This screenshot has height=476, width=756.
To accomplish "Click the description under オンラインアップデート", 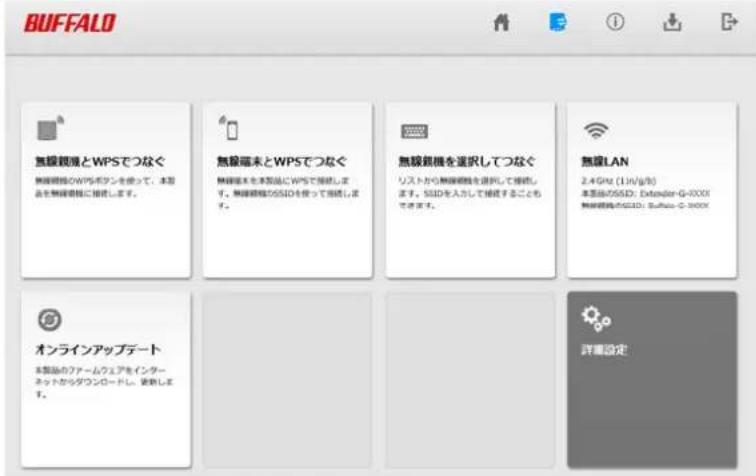I will (104, 382).
